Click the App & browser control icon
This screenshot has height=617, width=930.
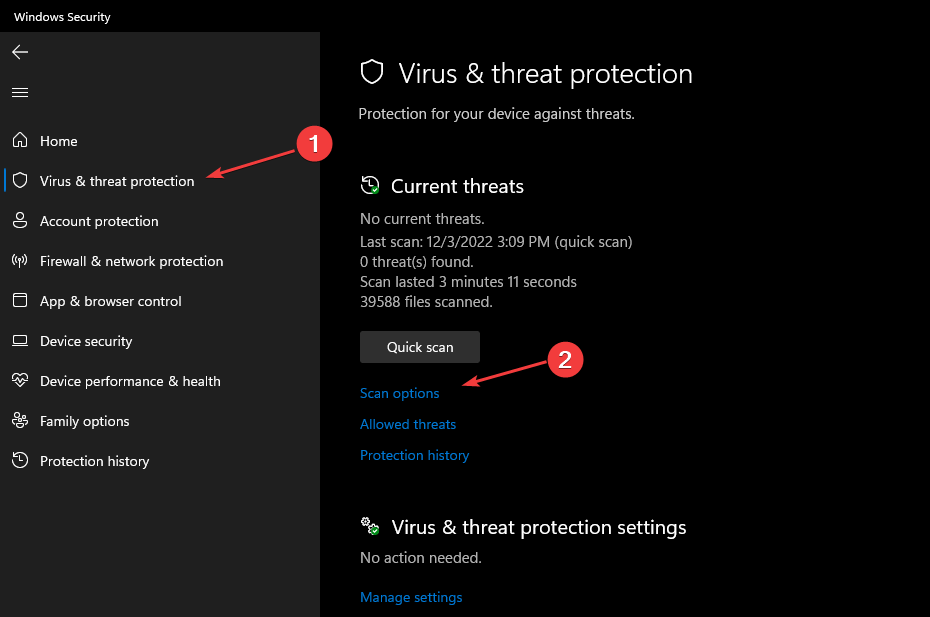click(20, 301)
